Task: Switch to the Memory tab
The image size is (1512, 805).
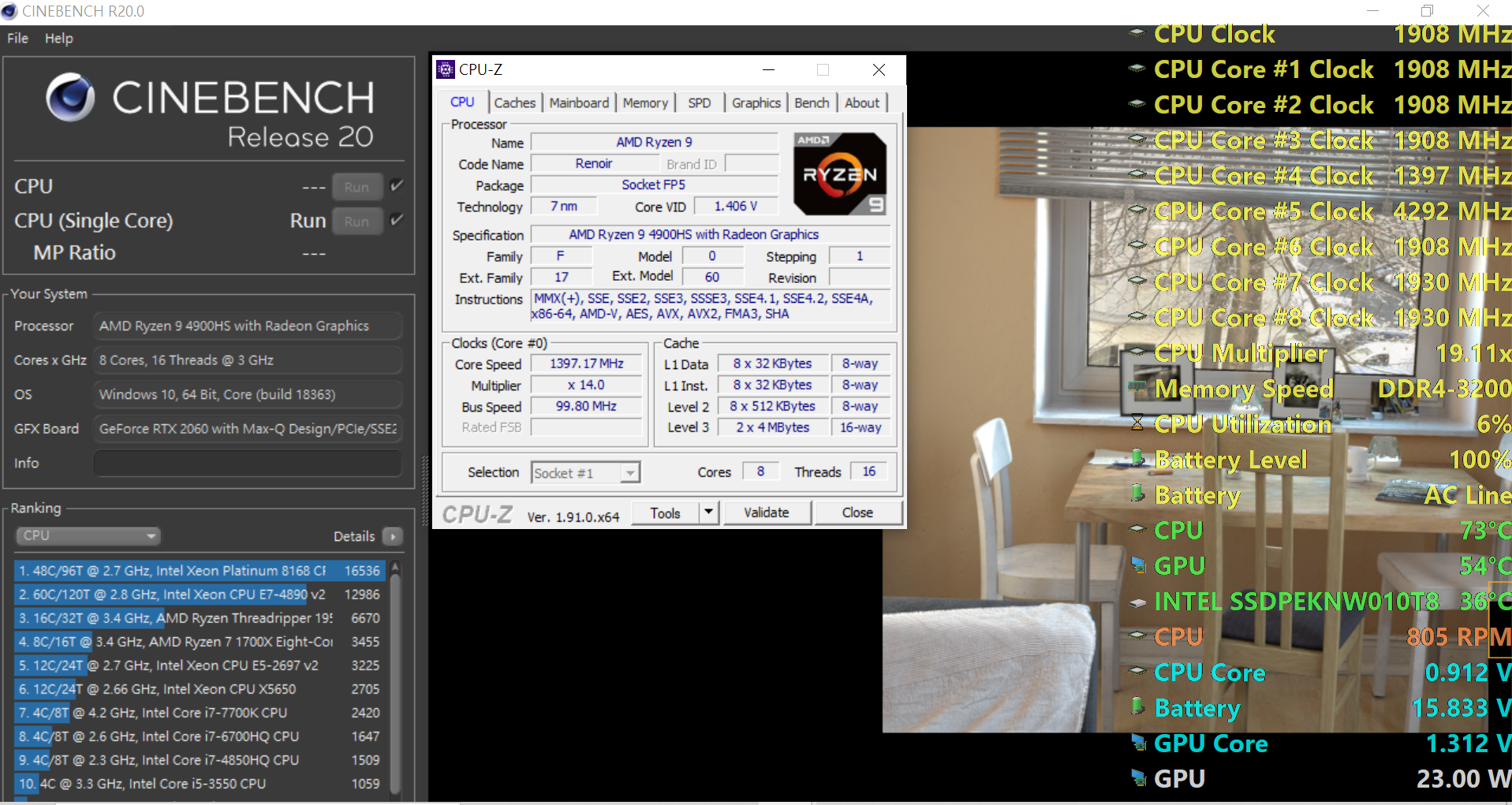Action: click(645, 102)
